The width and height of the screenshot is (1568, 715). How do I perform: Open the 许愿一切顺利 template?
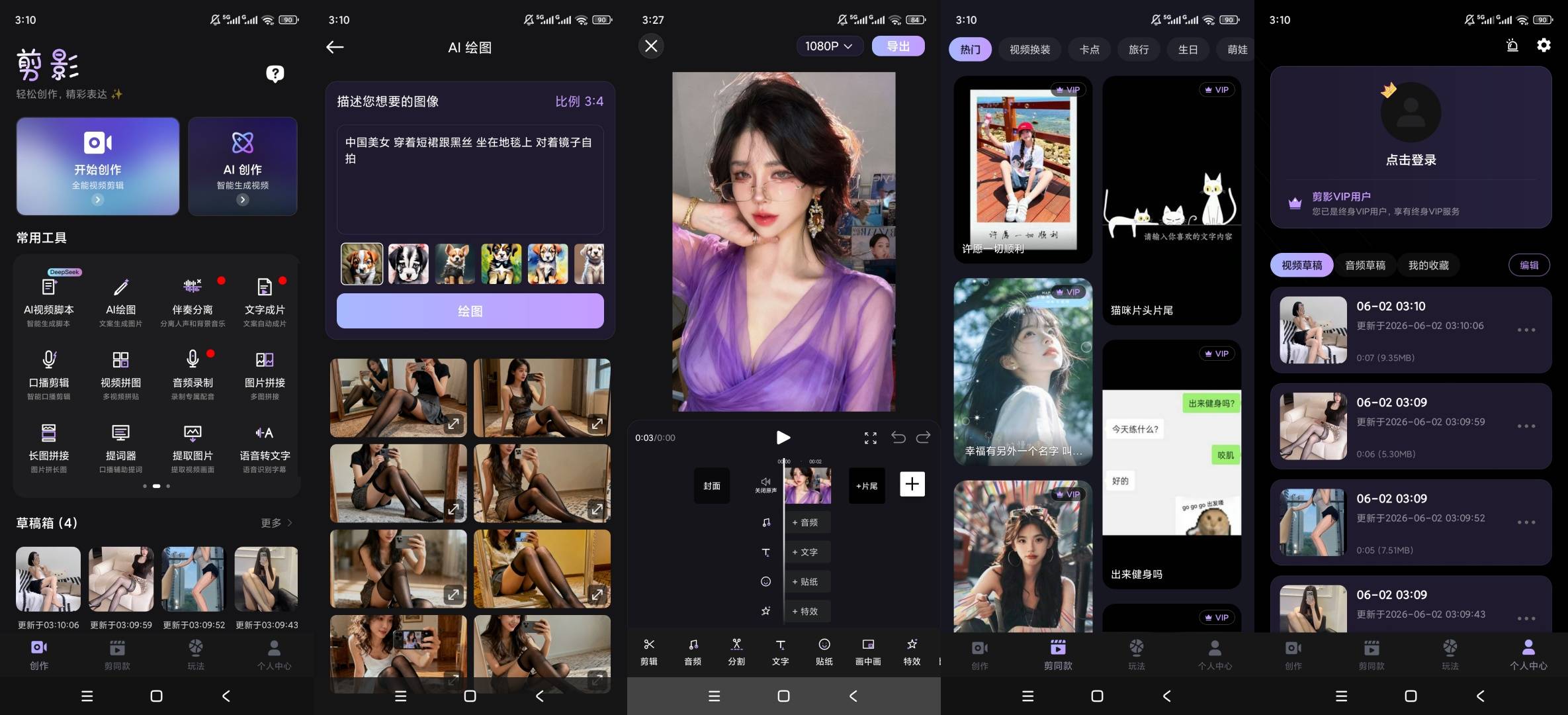click(x=1023, y=169)
